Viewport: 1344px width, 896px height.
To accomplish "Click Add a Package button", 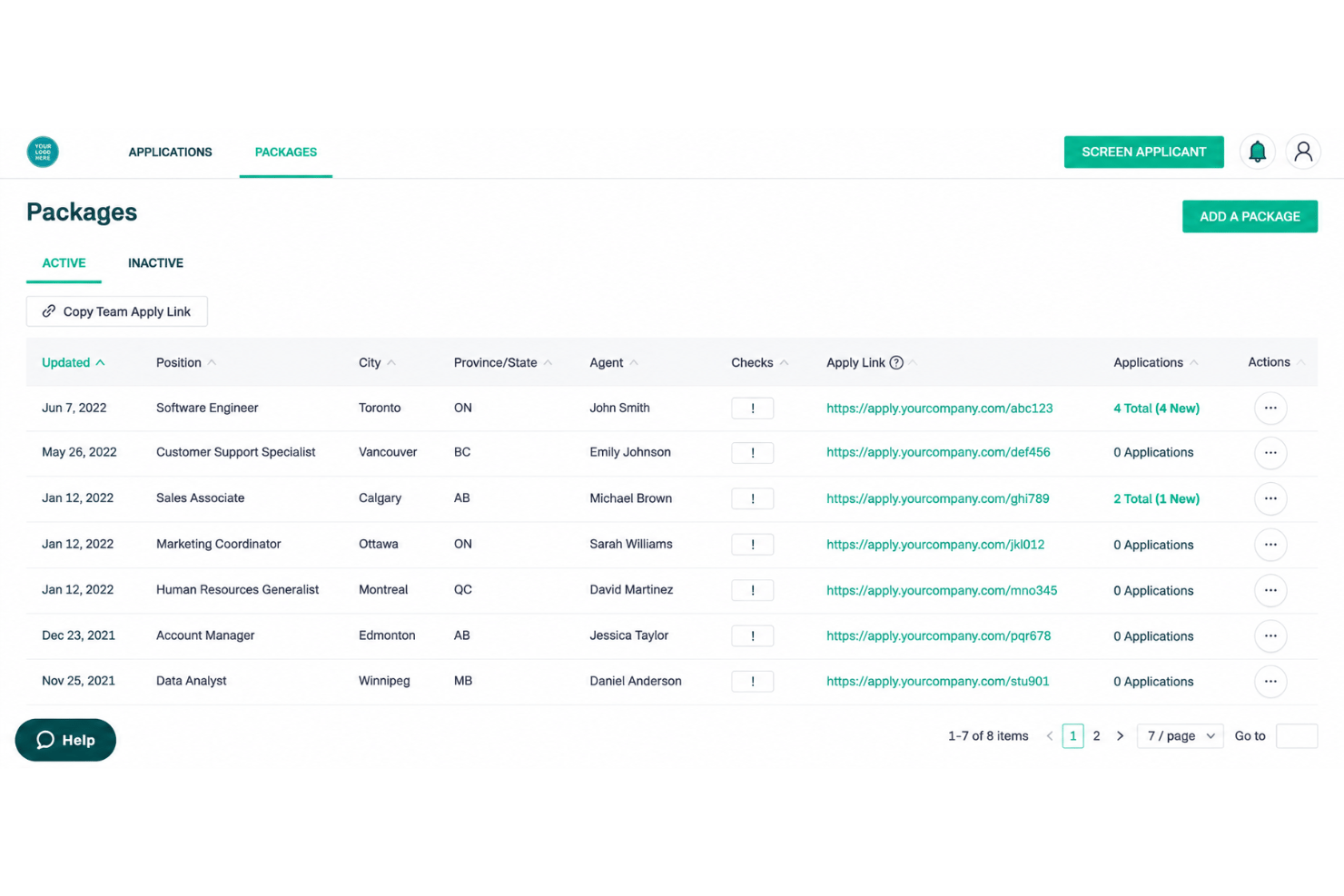I will pos(1250,216).
